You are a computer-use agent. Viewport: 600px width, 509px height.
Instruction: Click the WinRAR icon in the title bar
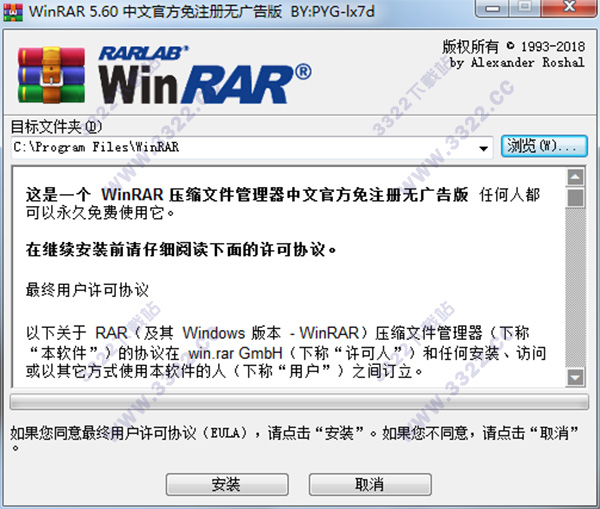pos(13,11)
